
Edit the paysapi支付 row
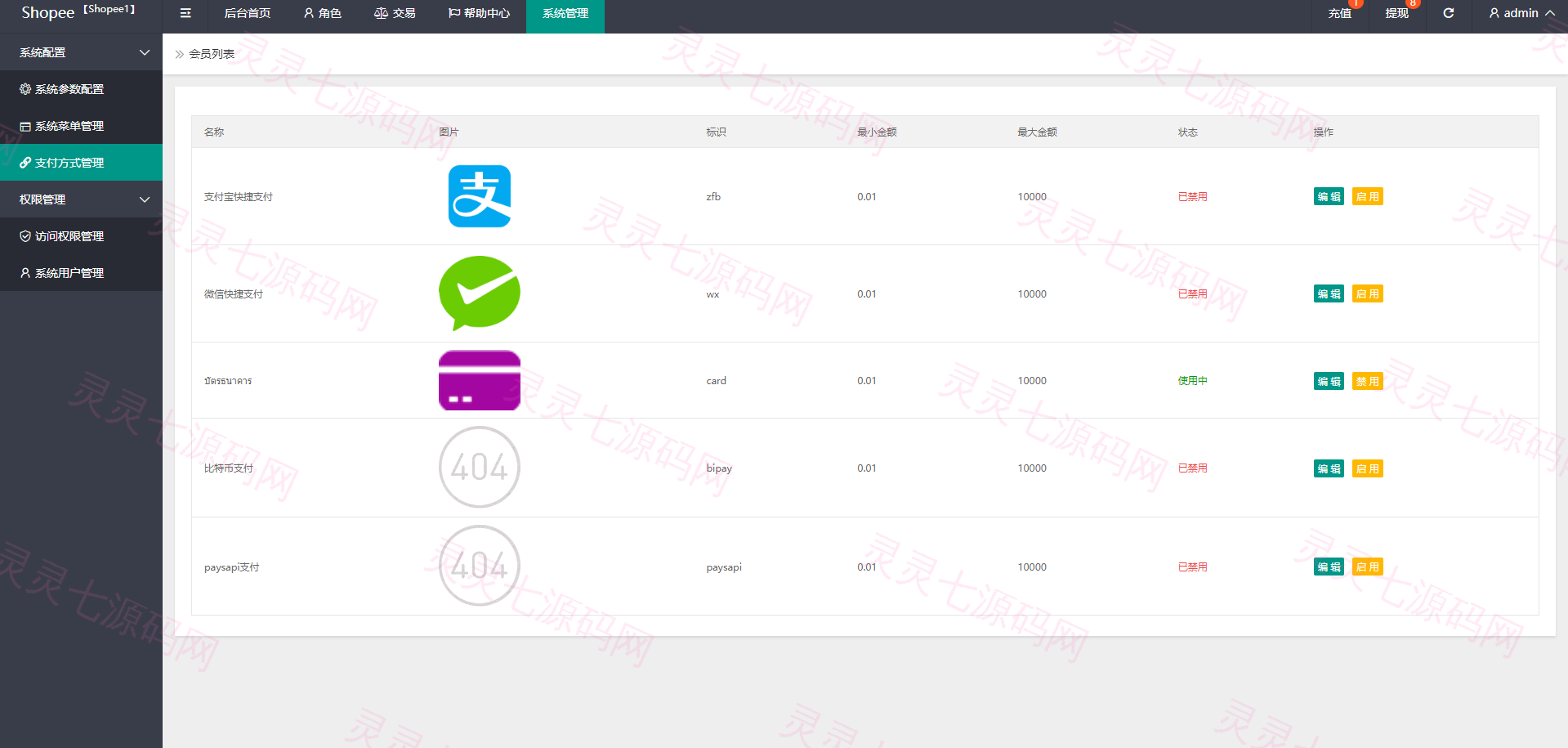point(1329,567)
